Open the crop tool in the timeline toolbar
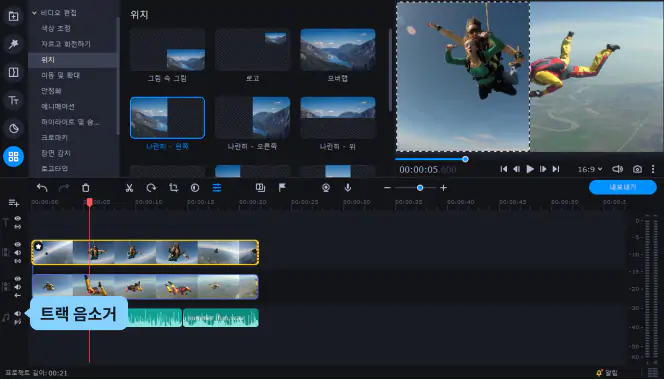Screen dimensions: 664x380 click(x=173, y=188)
